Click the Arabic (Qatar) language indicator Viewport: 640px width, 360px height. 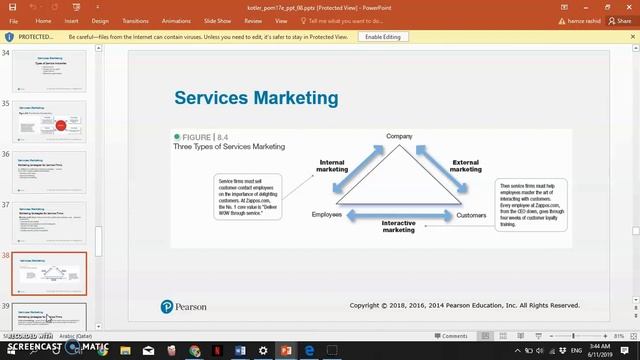pos(76,336)
